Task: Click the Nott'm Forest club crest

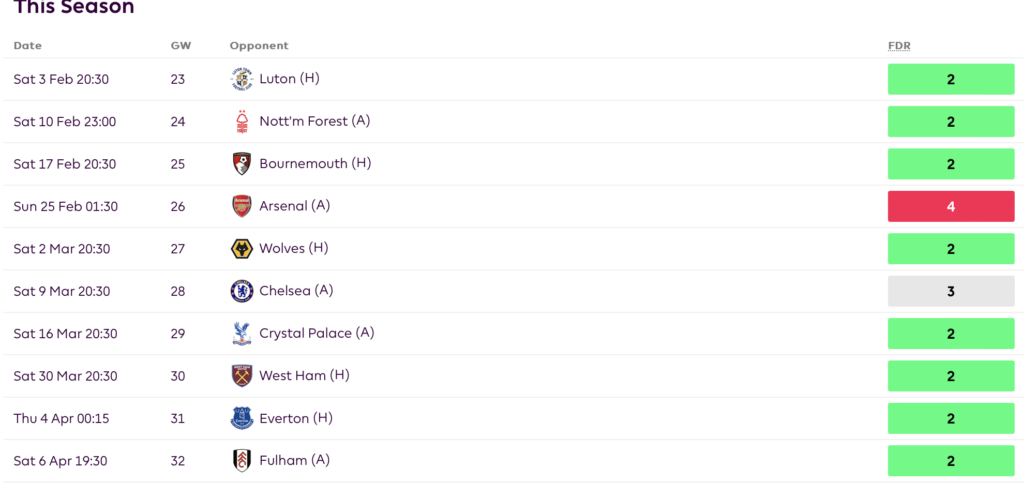Action: click(241, 122)
